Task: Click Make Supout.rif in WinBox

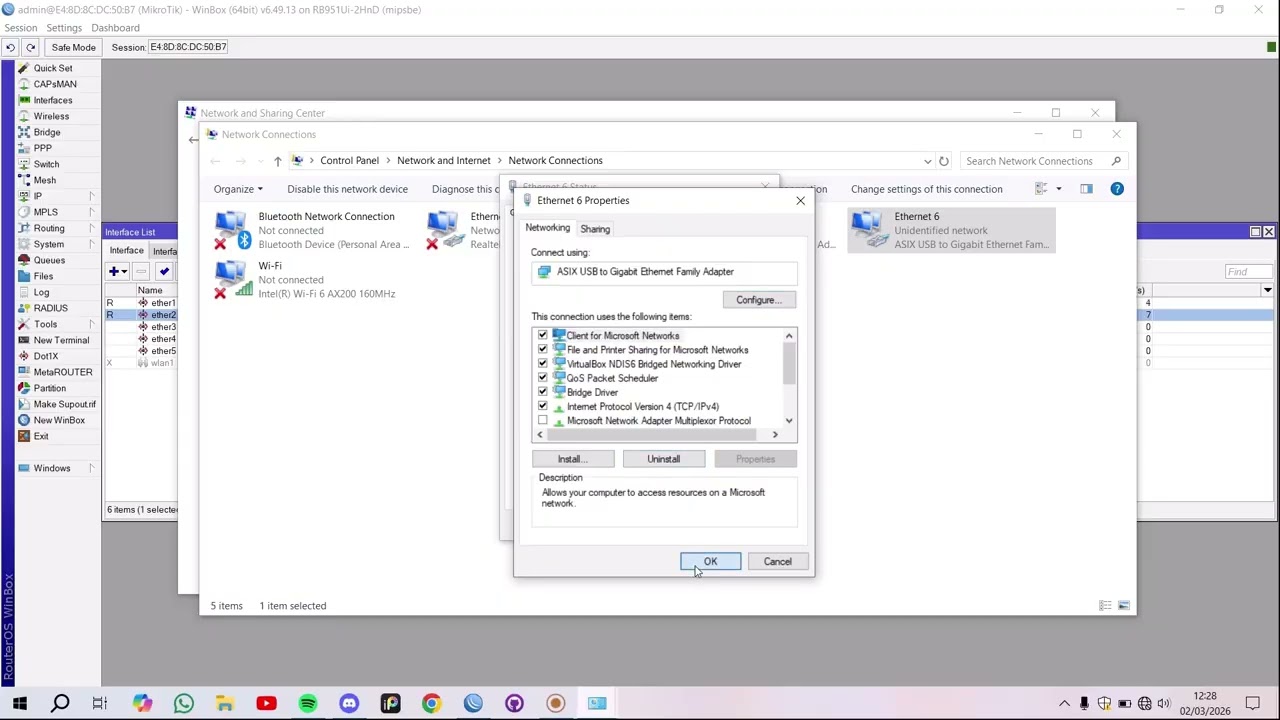Action: (x=64, y=404)
